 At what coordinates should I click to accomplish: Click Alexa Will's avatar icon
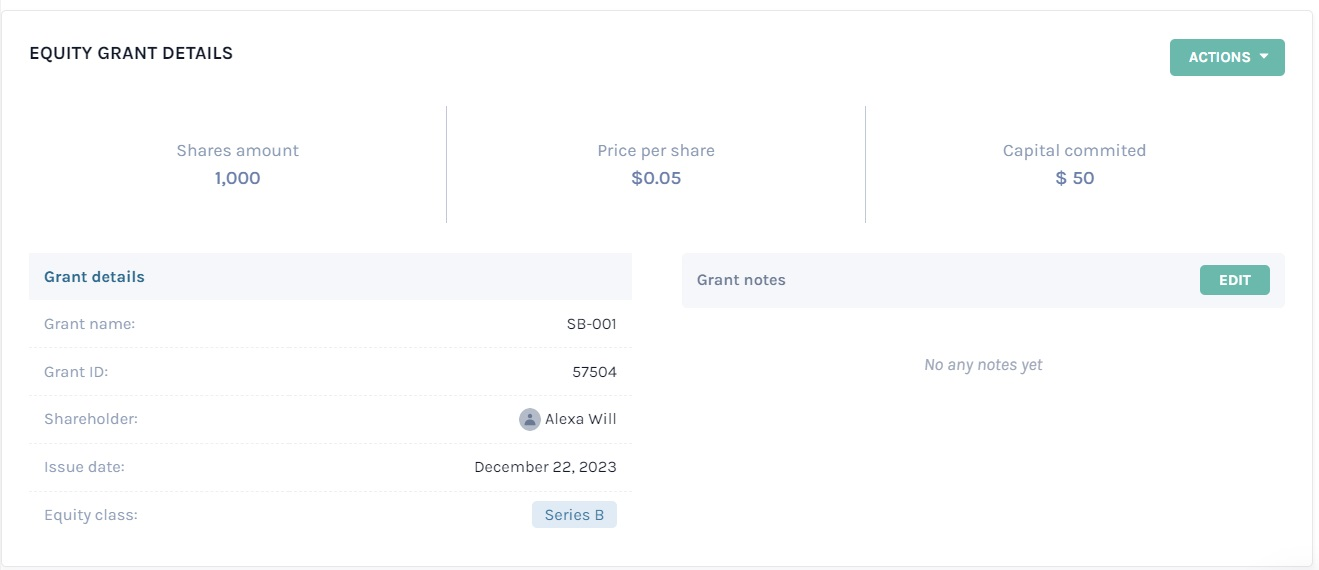(x=530, y=419)
